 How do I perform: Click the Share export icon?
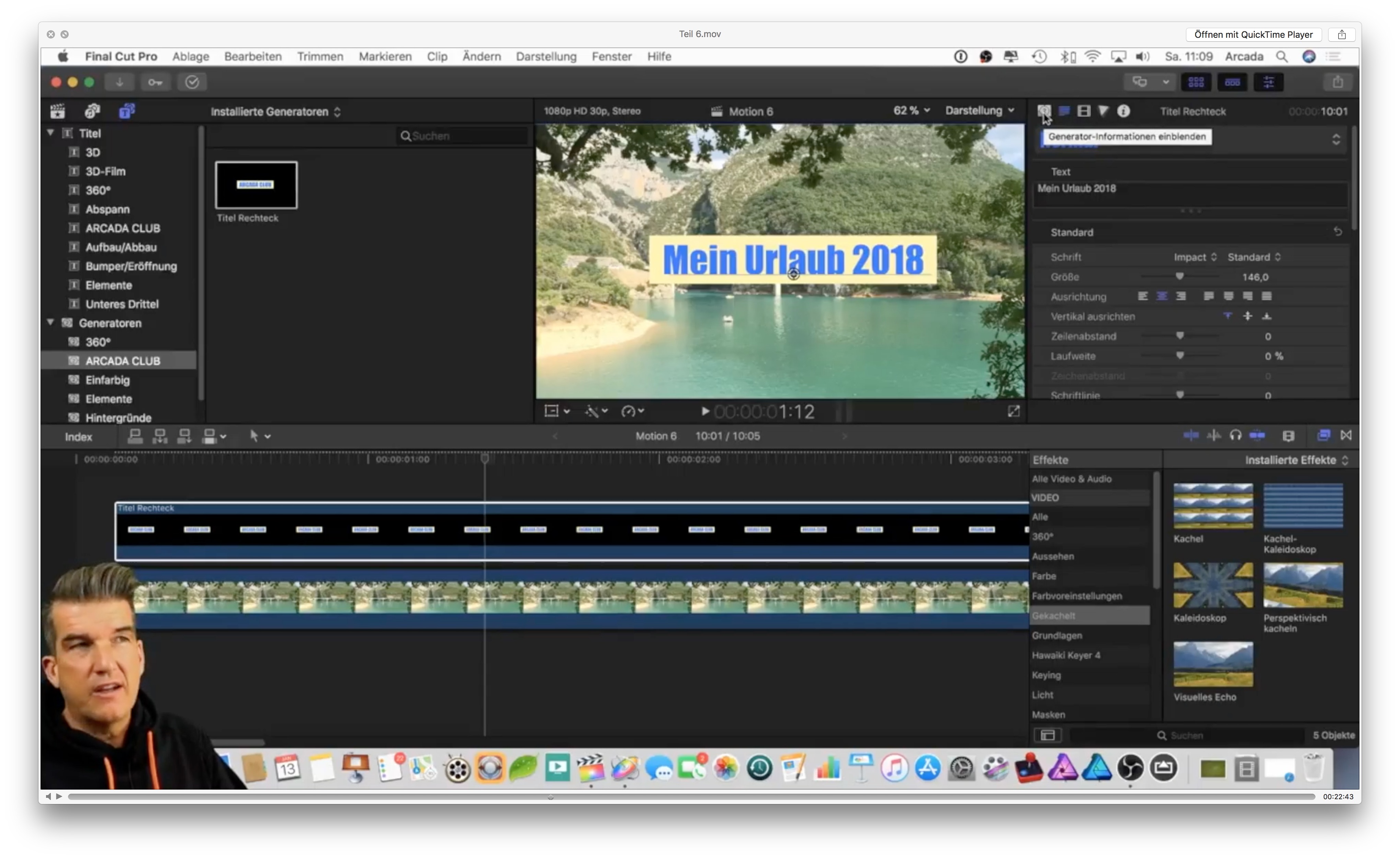click(1338, 82)
